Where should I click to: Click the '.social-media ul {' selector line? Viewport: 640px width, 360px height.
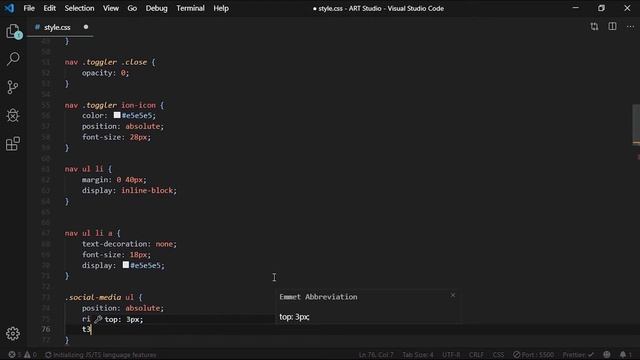point(103,297)
